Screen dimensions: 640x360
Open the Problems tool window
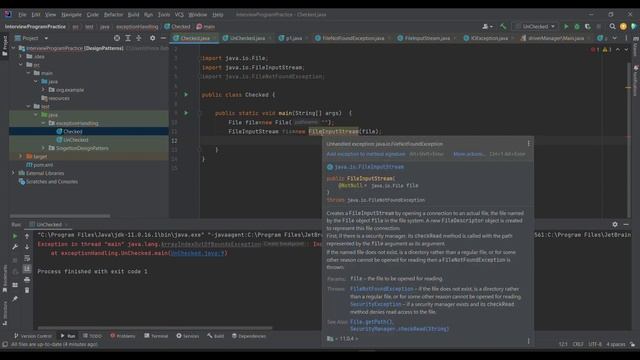(x=122, y=336)
